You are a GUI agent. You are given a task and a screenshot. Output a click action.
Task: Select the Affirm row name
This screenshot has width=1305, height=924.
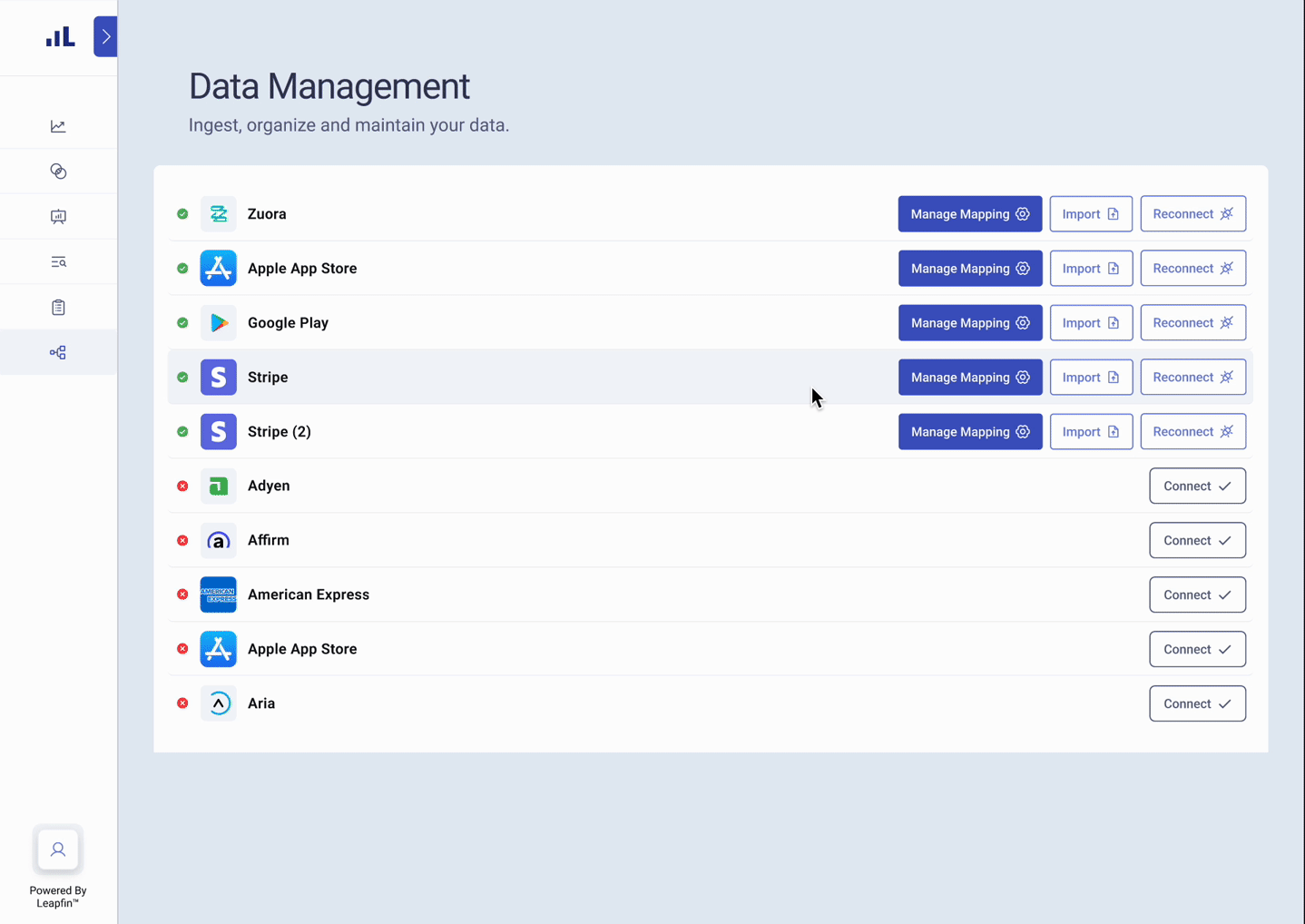click(x=269, y=540)
